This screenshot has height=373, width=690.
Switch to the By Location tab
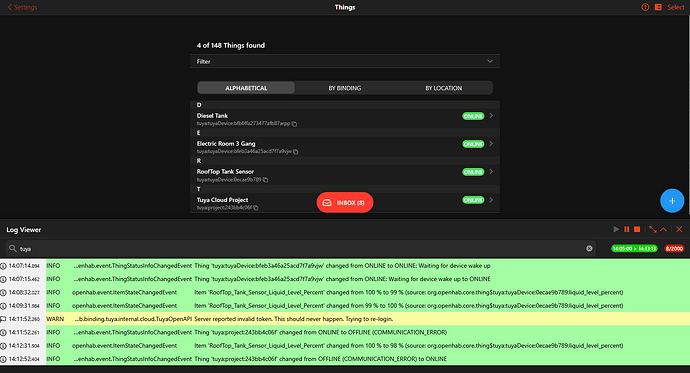click(x=444, y=88)
